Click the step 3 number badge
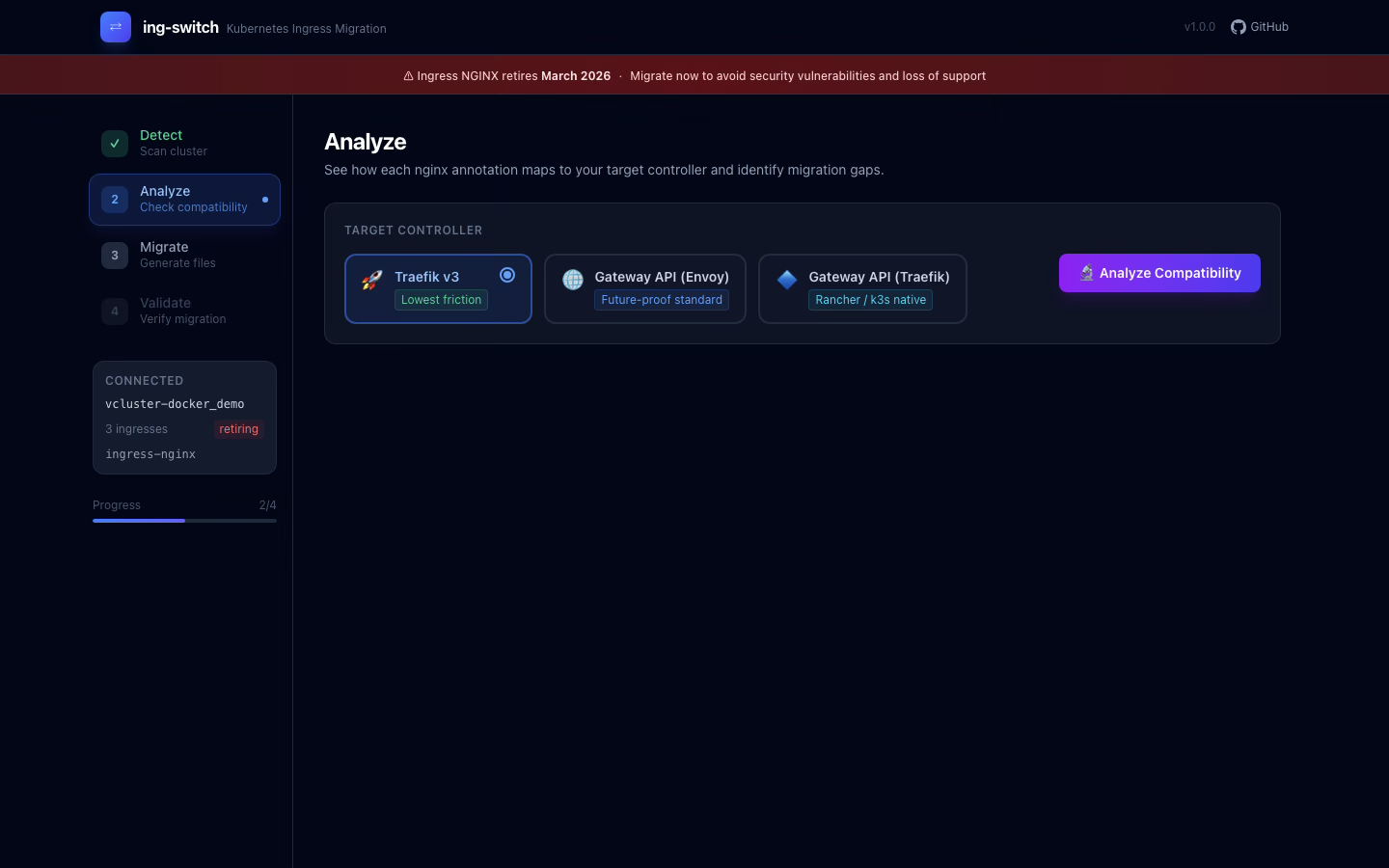The image size is (1389, 868). [x=115, y=256]
